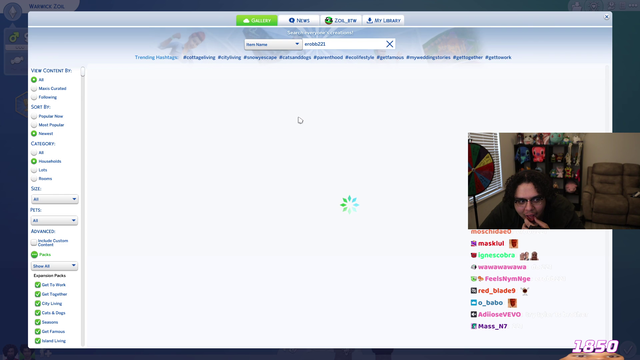This screenshot has width=640, height=360.
Task: Uncheck Get Famous pack
Action: (38, 331)
